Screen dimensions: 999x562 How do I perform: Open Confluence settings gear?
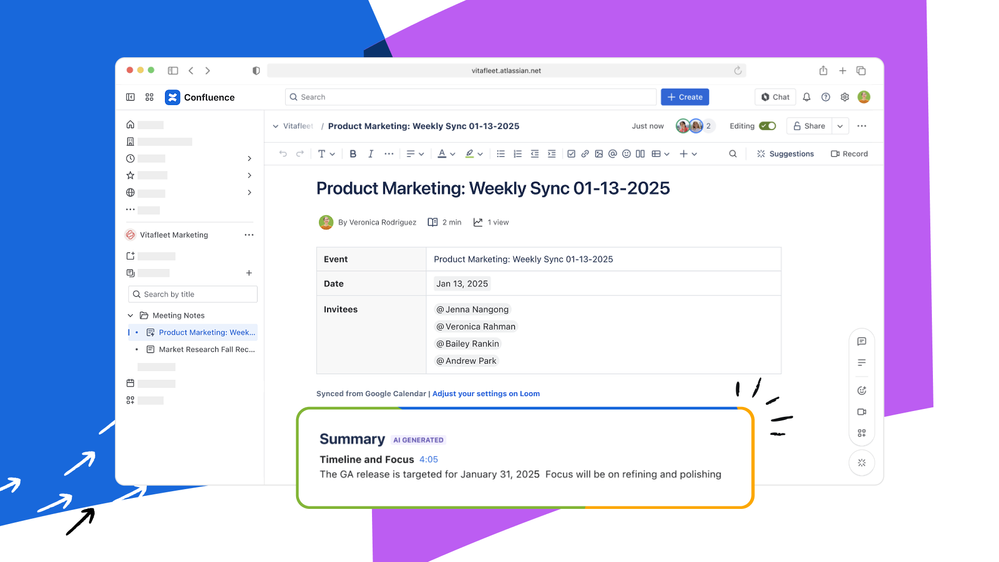[845, 97]
